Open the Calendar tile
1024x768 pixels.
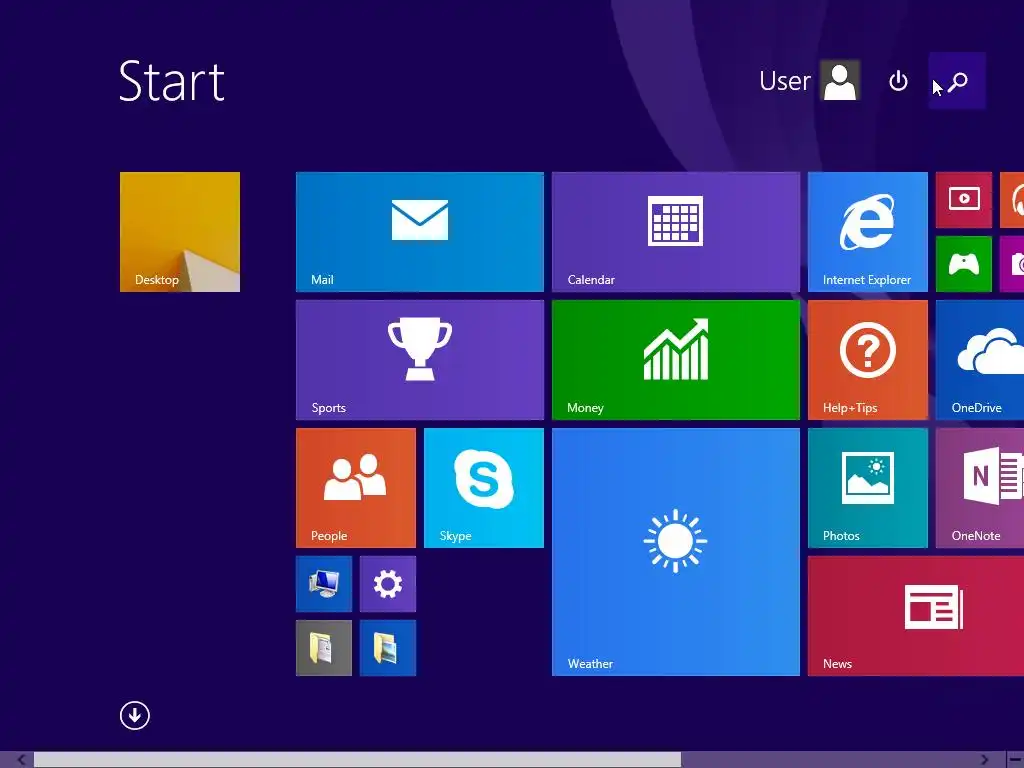675,232
